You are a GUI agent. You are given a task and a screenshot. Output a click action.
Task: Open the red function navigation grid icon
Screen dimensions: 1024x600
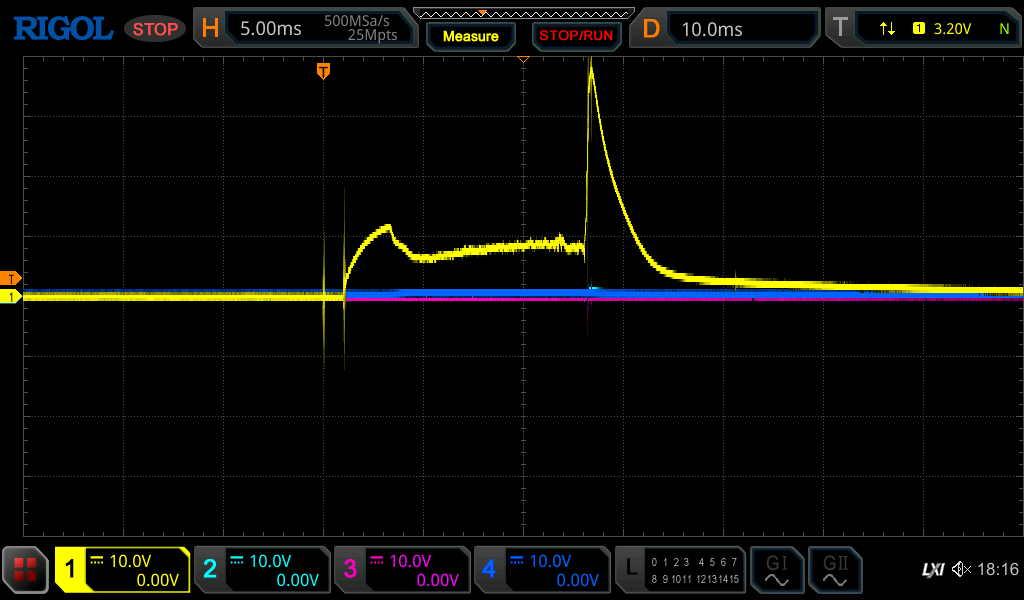(25, 570)
